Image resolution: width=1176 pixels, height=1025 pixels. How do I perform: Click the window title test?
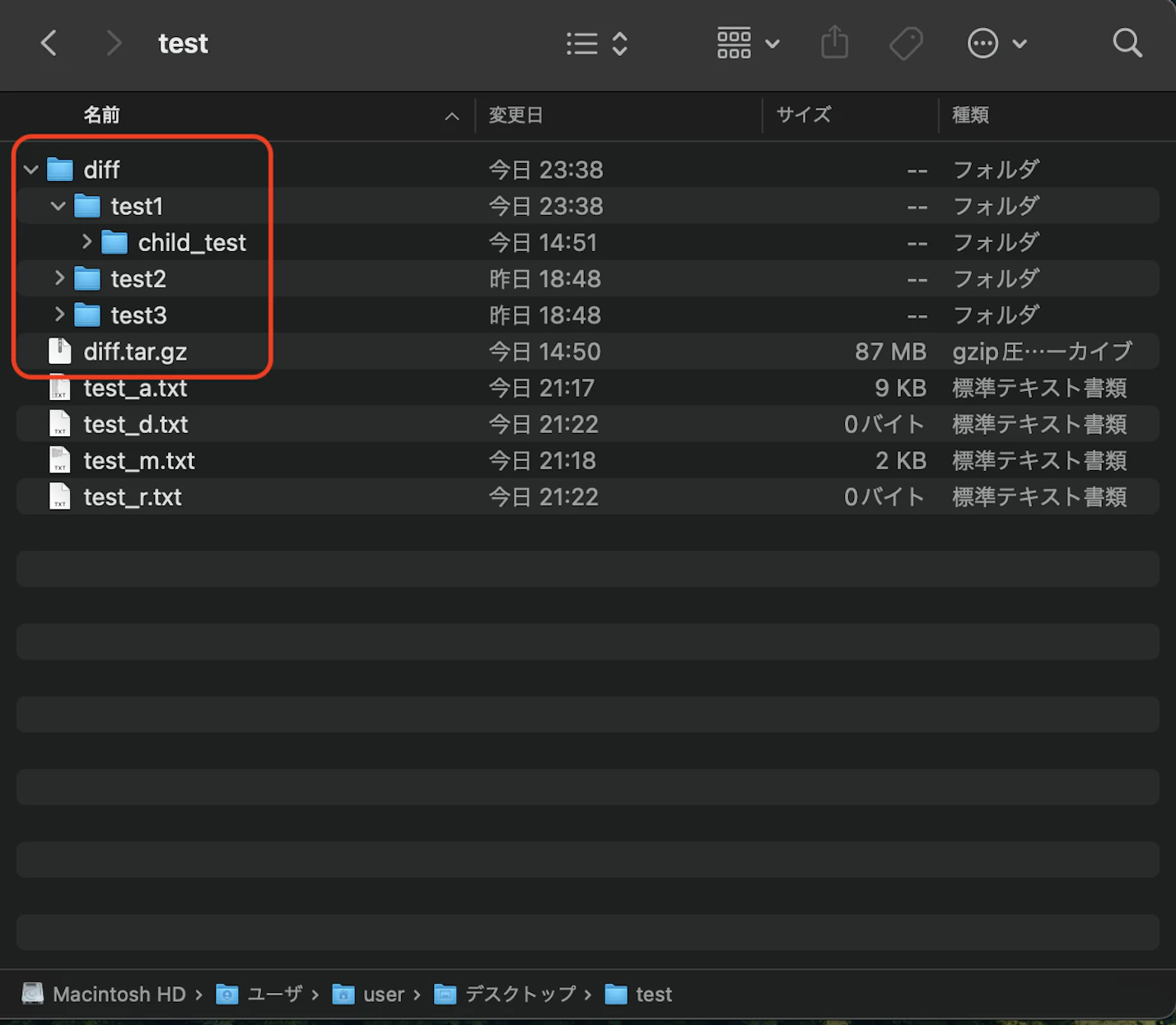[183, 43]
